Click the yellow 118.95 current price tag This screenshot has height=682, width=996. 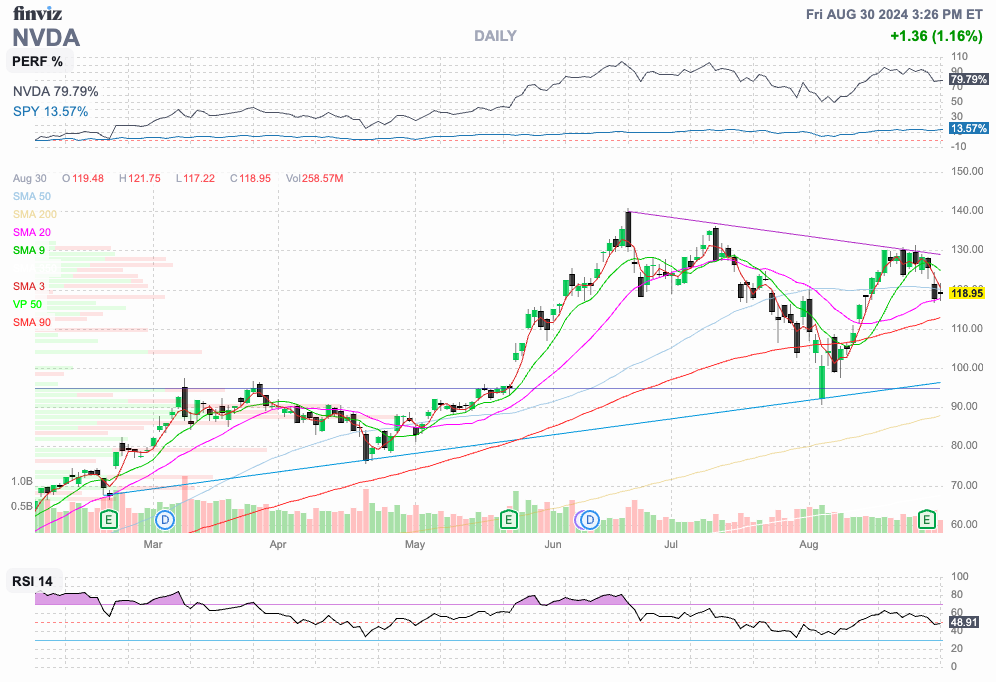[967, 293]
